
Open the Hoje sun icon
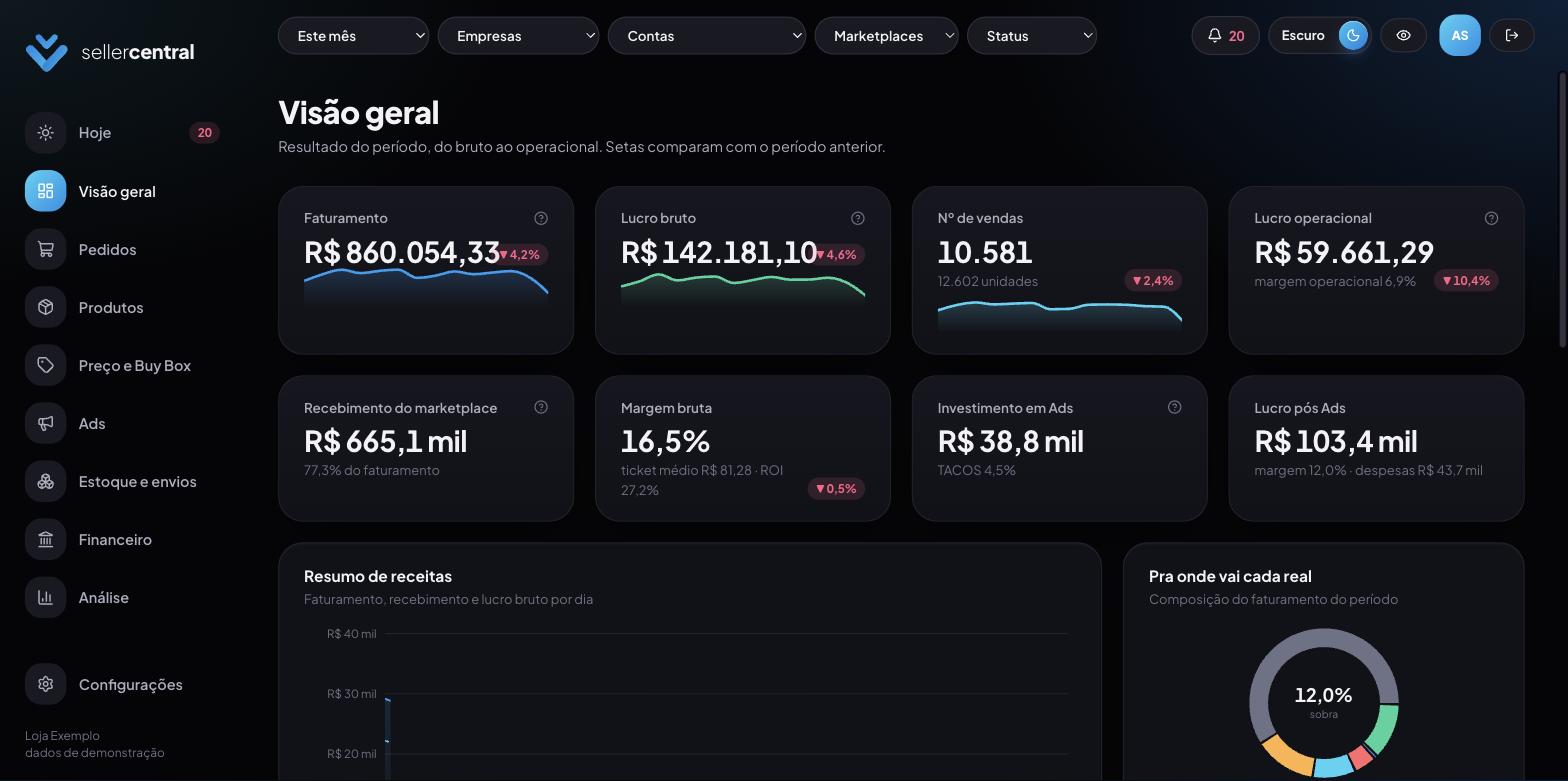coord(45,133)
